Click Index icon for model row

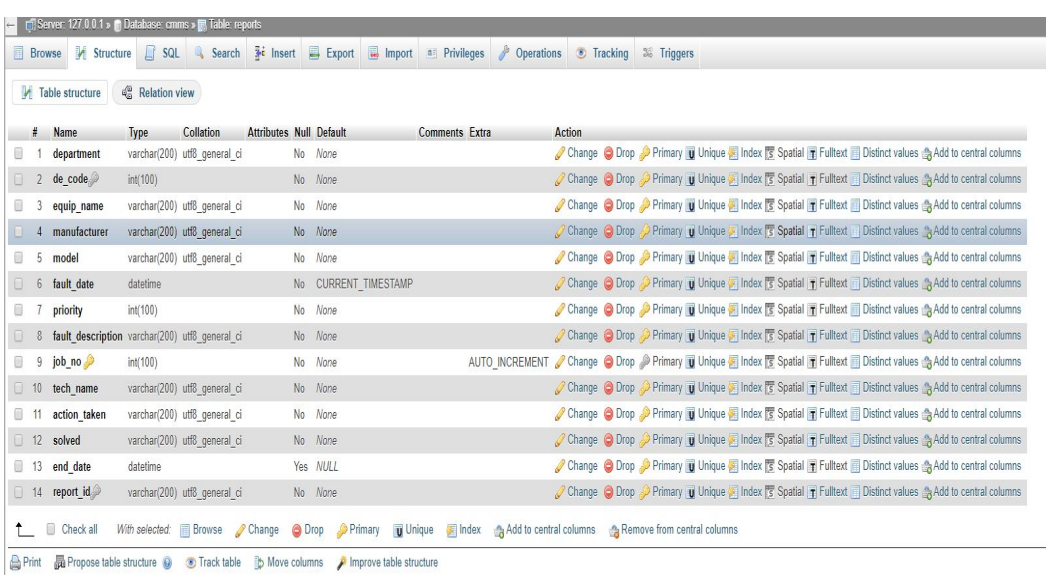tap(733, 257)
